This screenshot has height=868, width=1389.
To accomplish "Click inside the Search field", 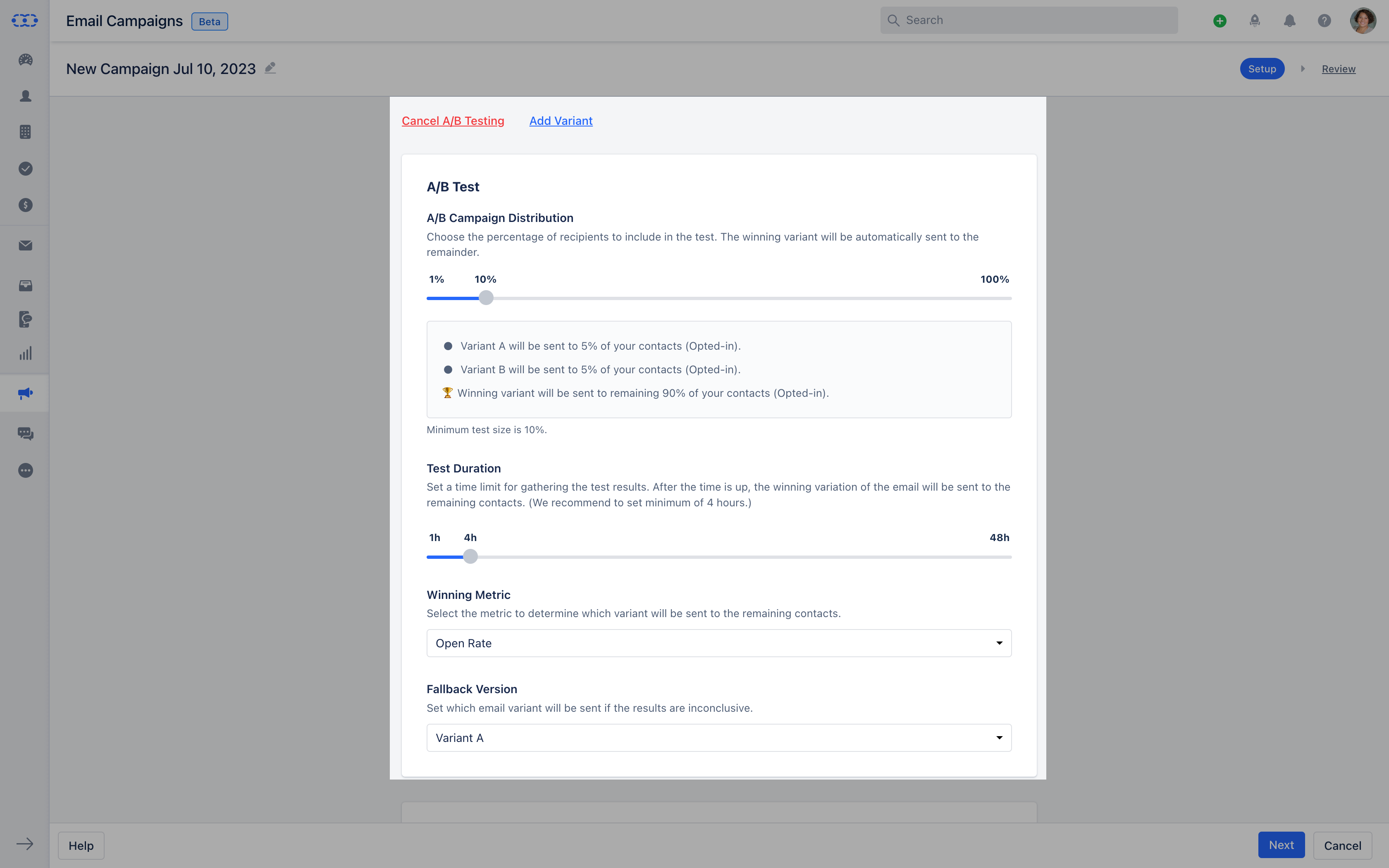I will 1027,19.
